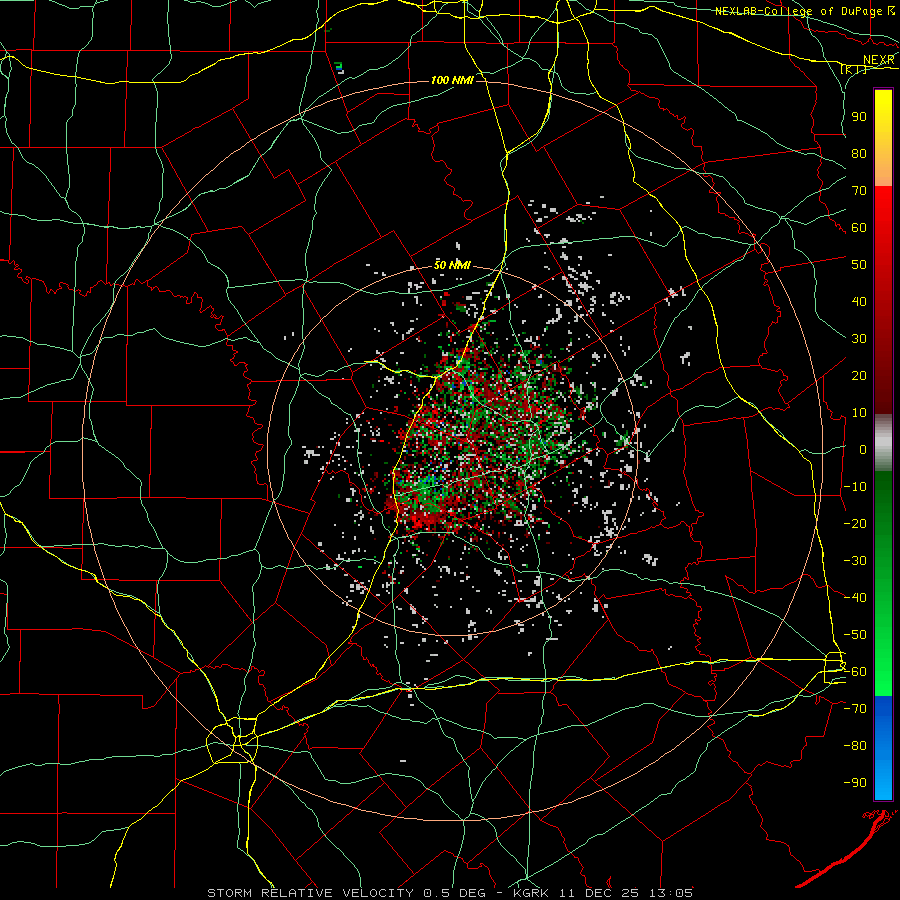
Task: Pick the gray zero-velocity color bar segment
Action: (x=883, y=443)
